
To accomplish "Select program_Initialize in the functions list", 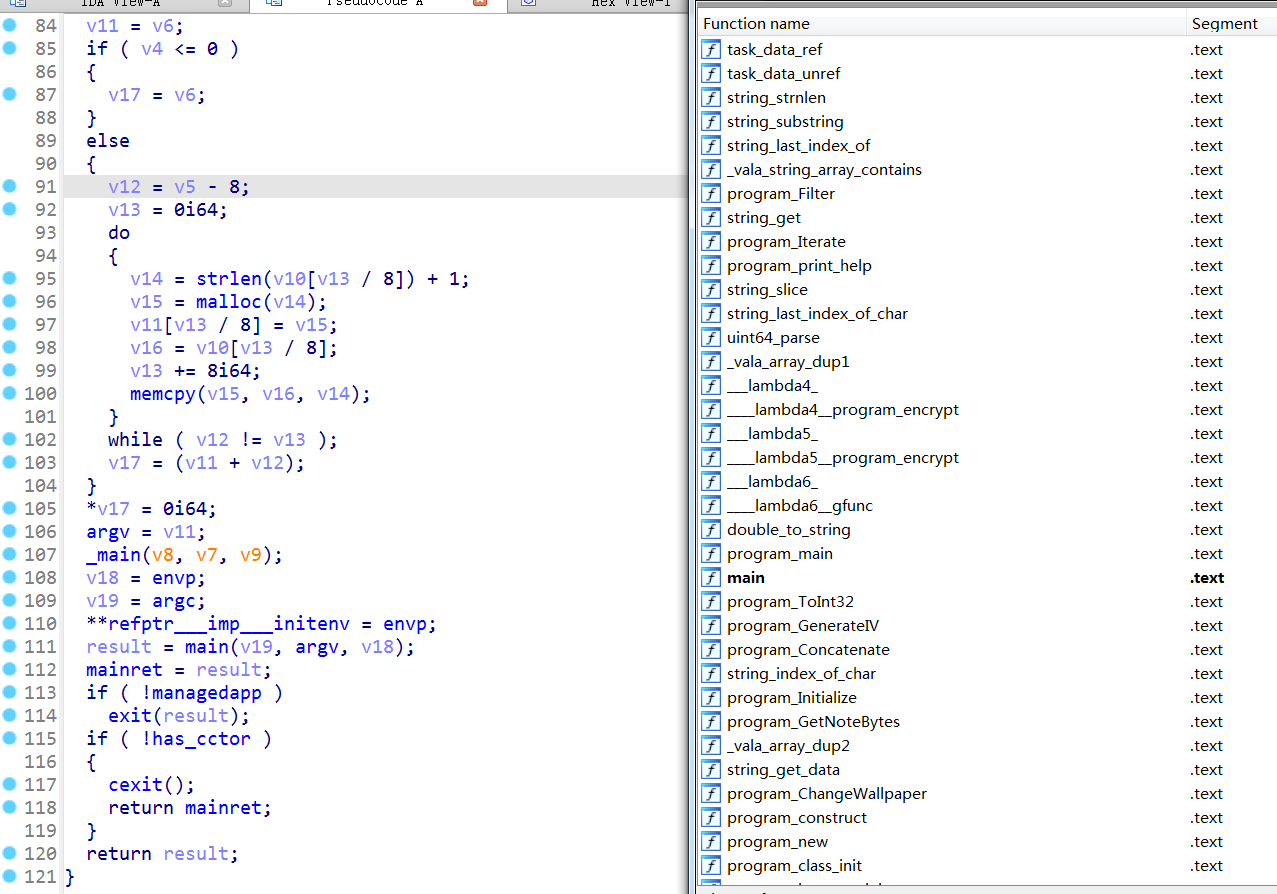I will coord(791,698).
